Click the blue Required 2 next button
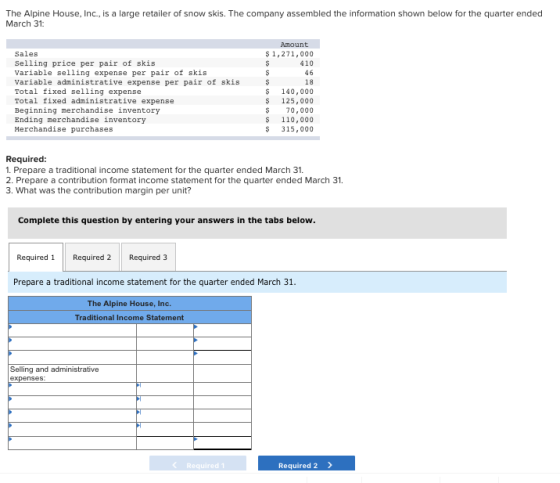560x483 pixels. click(x=306, y=465)
